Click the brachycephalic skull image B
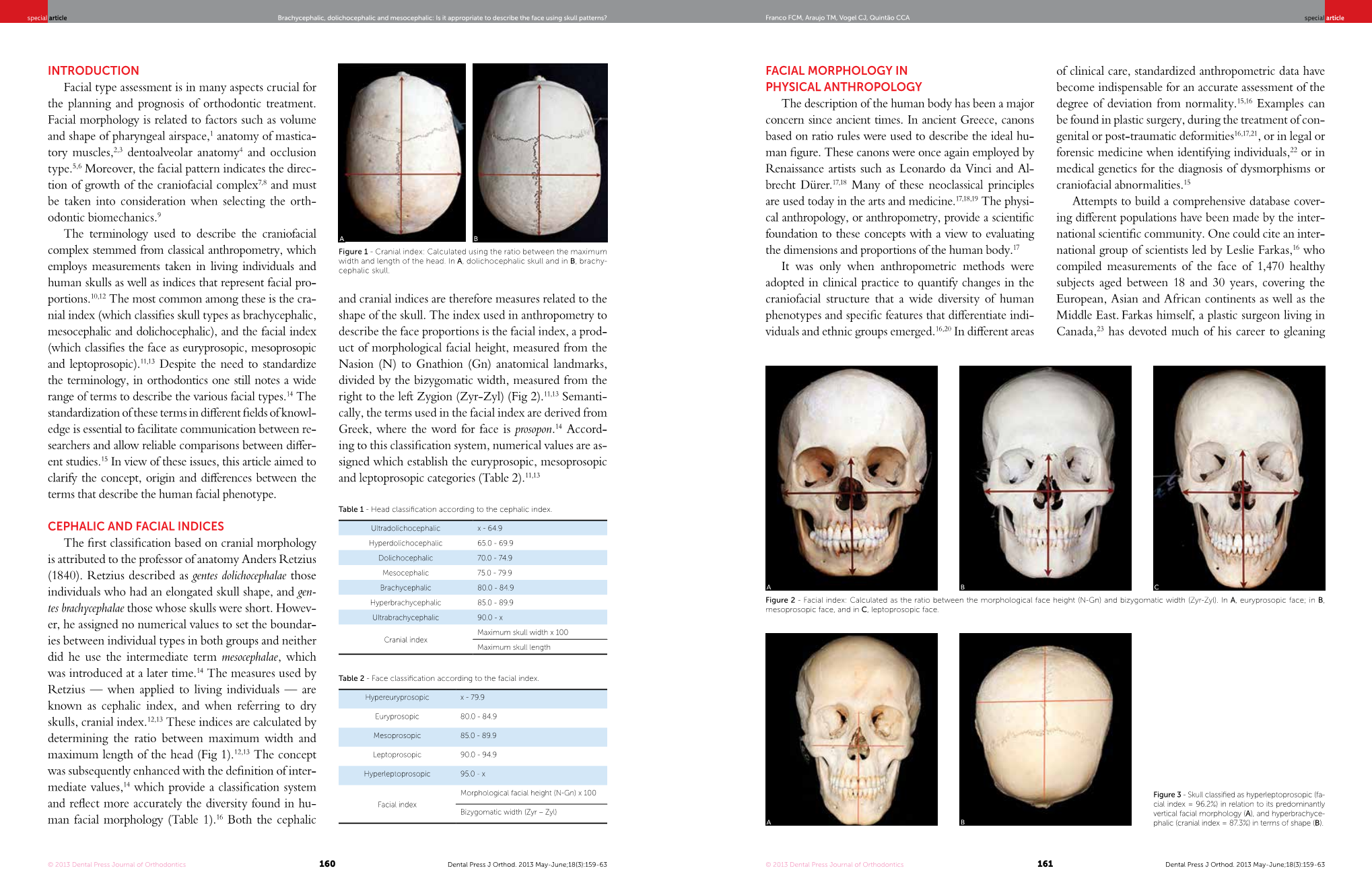 tap(540, 153)
